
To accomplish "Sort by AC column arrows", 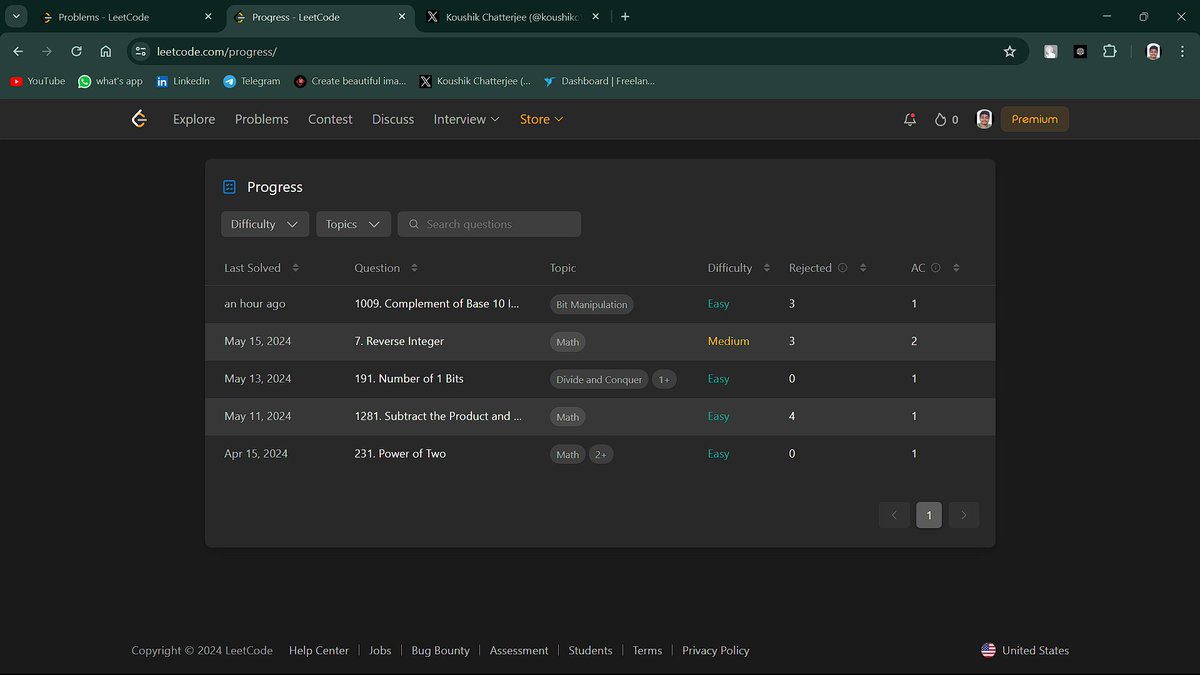I will coord(956,268).
